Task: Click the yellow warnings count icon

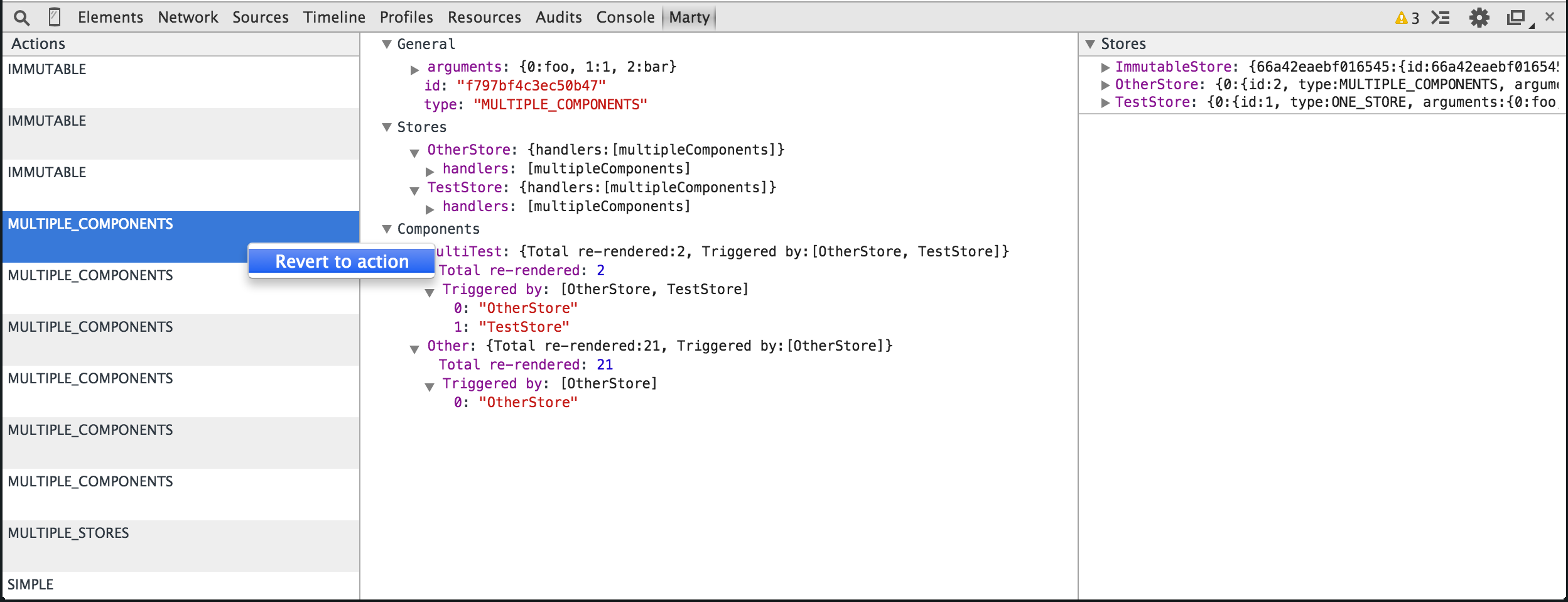Action: coord(1407,18)
